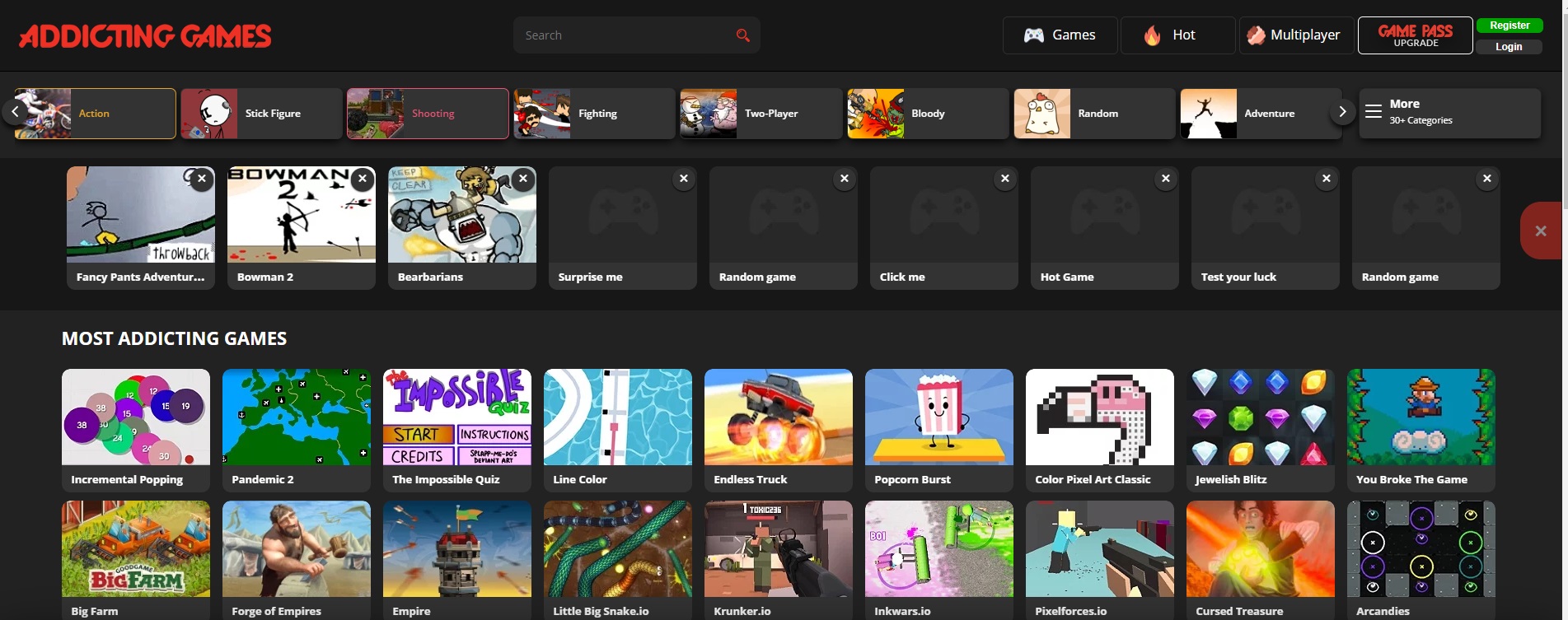This screenshot has width=1568, height=620.
Task: Click the Login button
Action: coord(1509,47)
